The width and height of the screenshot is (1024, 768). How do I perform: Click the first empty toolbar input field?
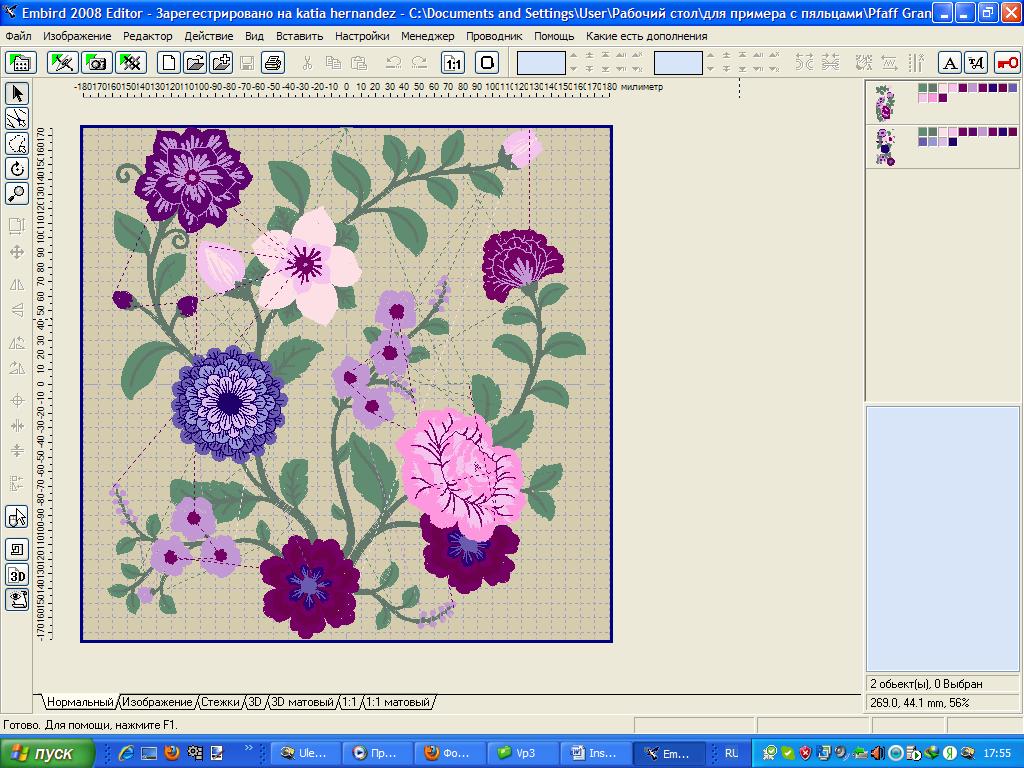(540, 63)
